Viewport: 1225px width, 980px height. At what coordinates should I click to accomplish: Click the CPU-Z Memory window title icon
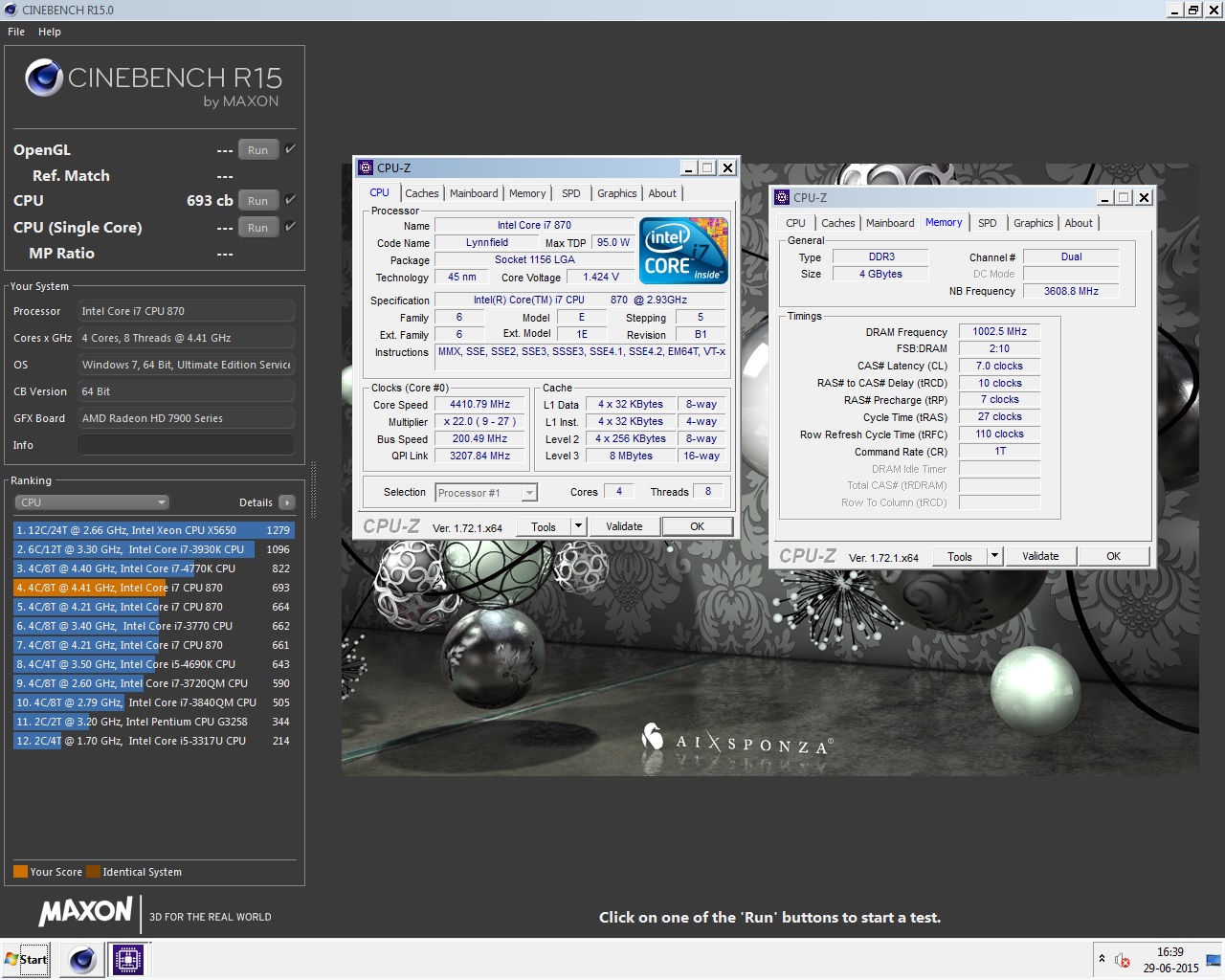click(x=782, y=197)
